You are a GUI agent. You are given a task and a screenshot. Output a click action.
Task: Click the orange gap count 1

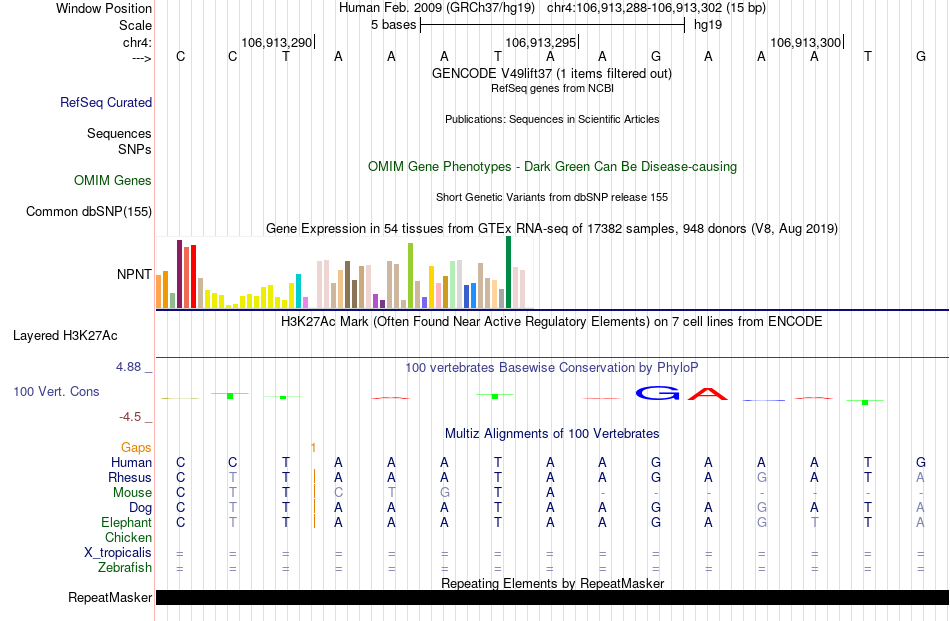coord(313,448)
